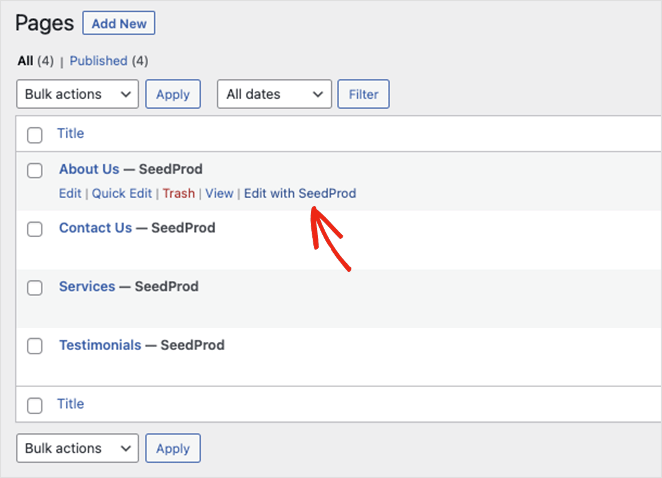Check the About Us page checkbox
This screenshot has height=478, width=662.
click(35, 171)
